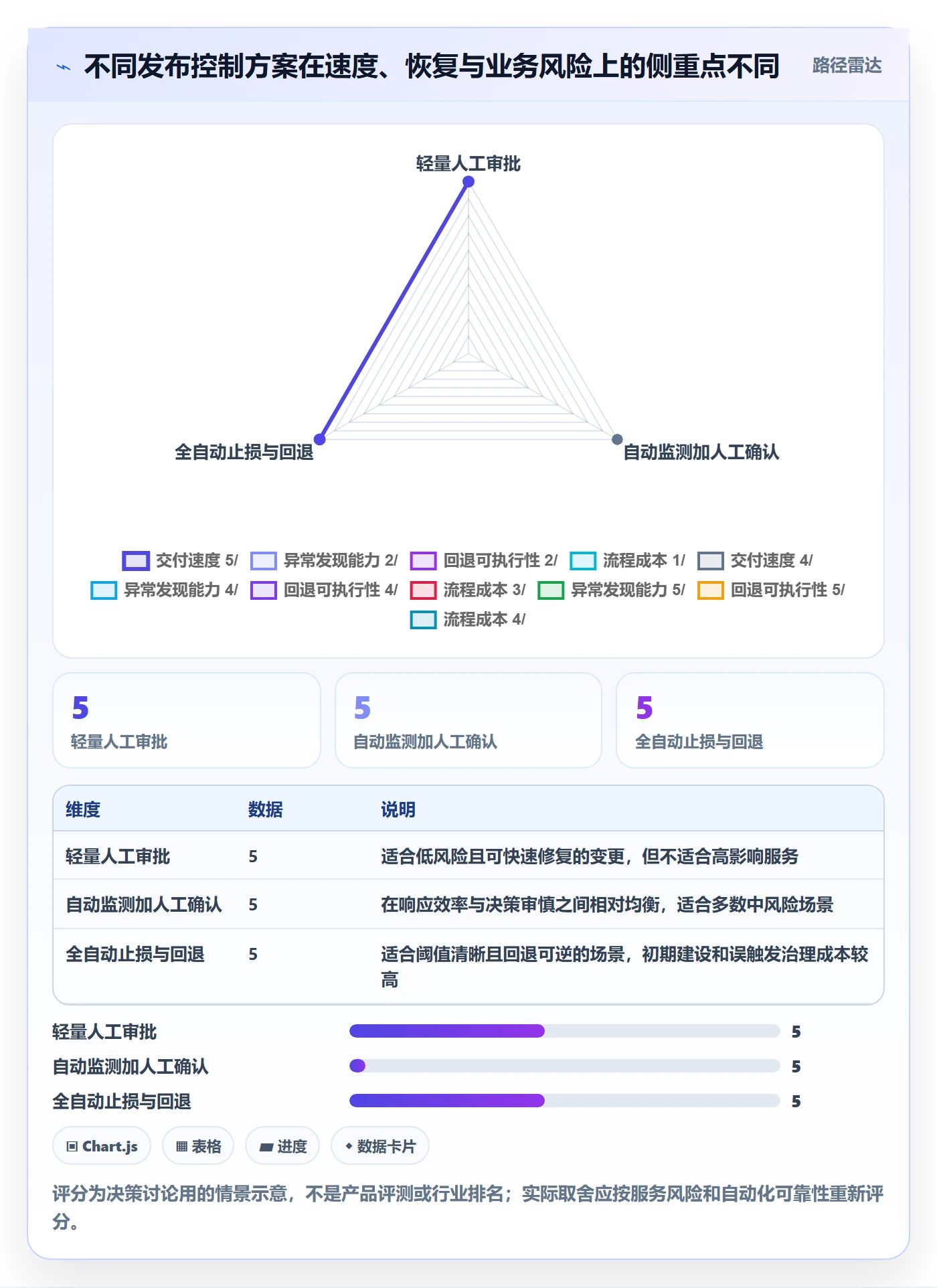Viewport: 937px width, 1288px height.
Task: Click the 维度 column header
Action: (83, 809)
